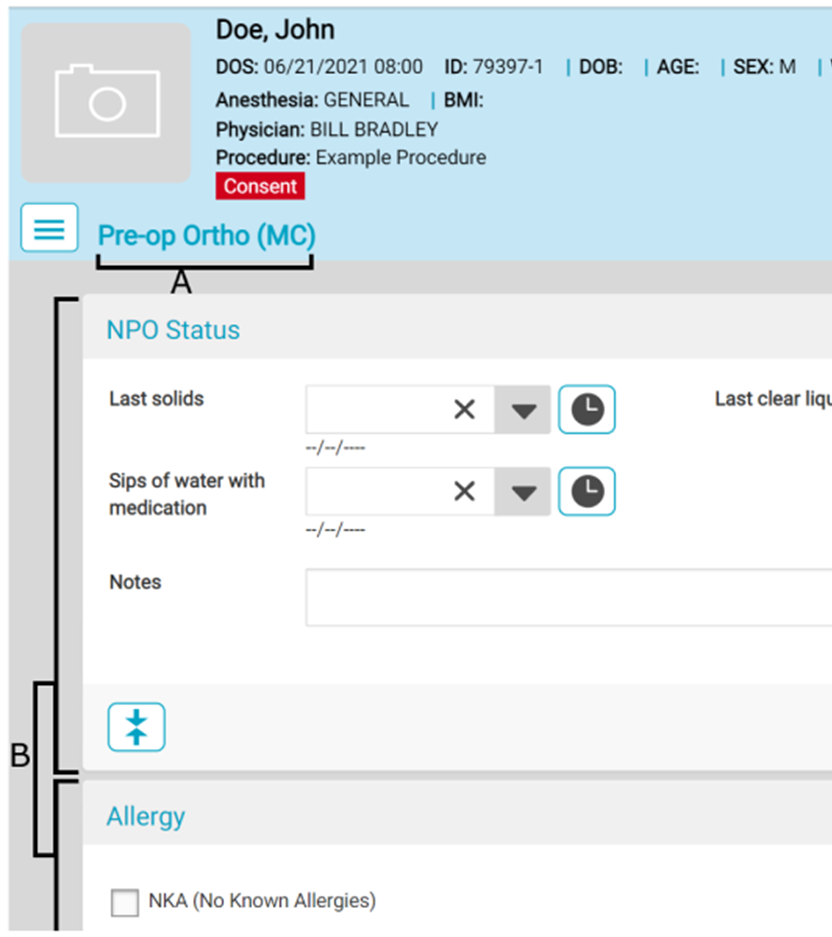Click clock icon for Sips of water
This screenshot has width=832, height=937.
click(x=586, y=491)
